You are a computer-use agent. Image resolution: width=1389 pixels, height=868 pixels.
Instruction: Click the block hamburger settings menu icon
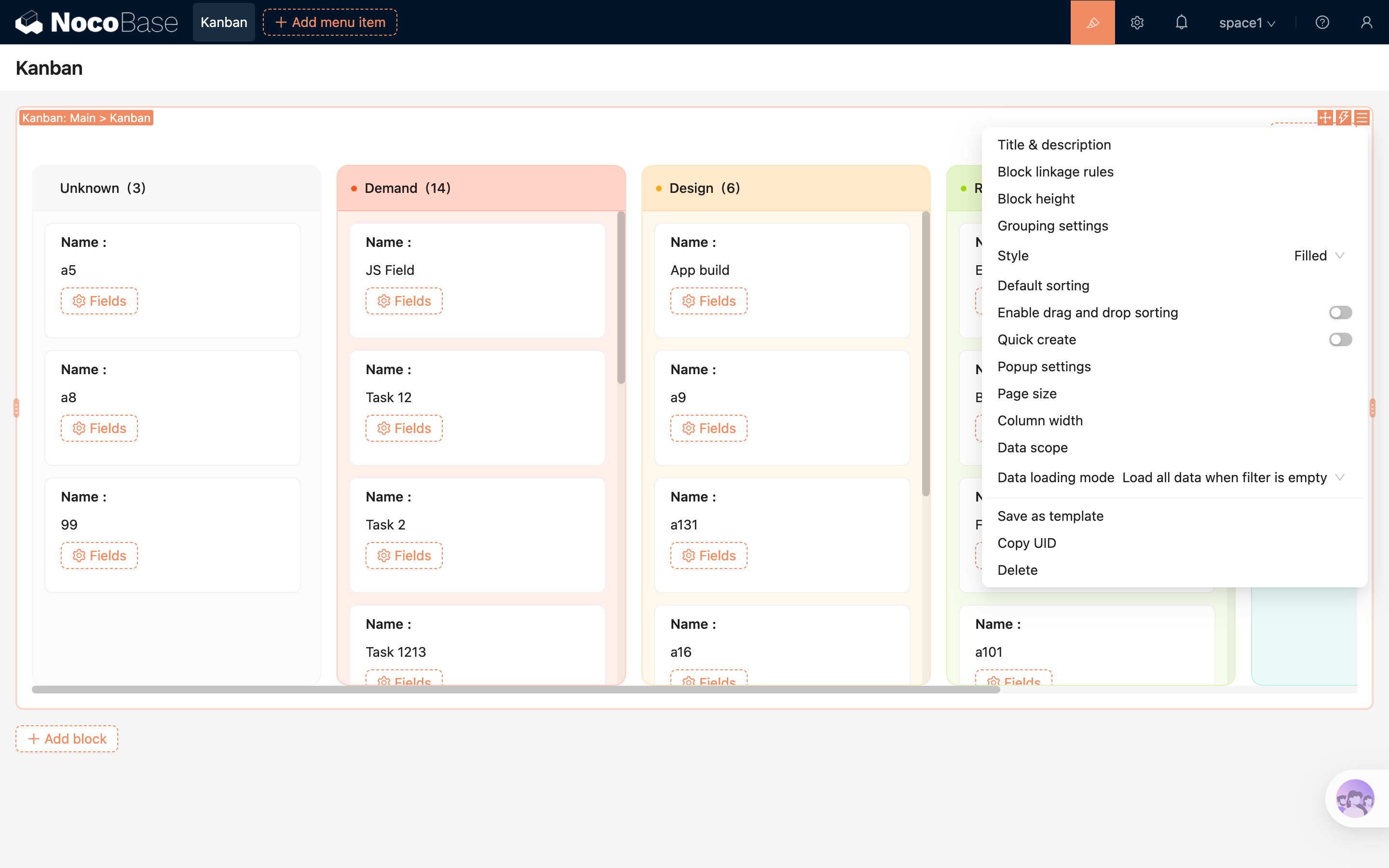(x=1362, y=118)
